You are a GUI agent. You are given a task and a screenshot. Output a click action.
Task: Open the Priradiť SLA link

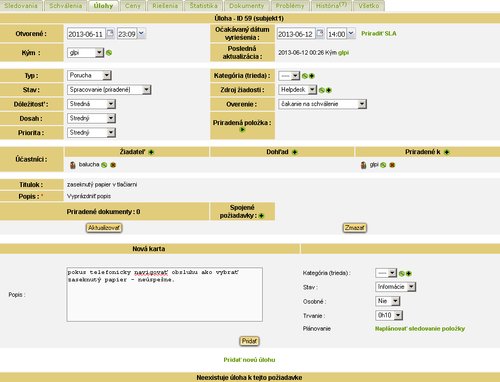click(x=379, y=34)
